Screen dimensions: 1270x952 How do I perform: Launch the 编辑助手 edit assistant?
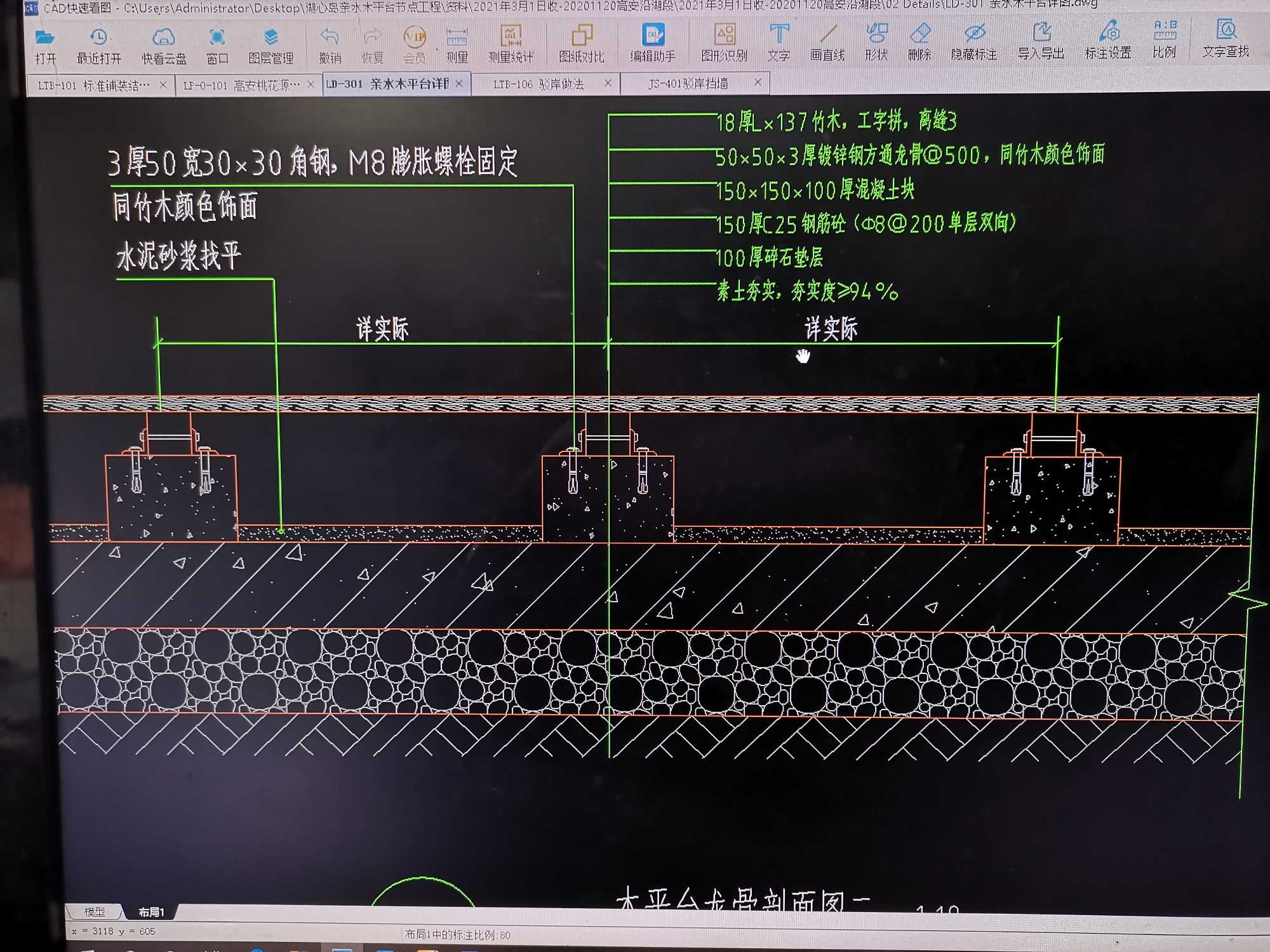(x=653, y=43)
